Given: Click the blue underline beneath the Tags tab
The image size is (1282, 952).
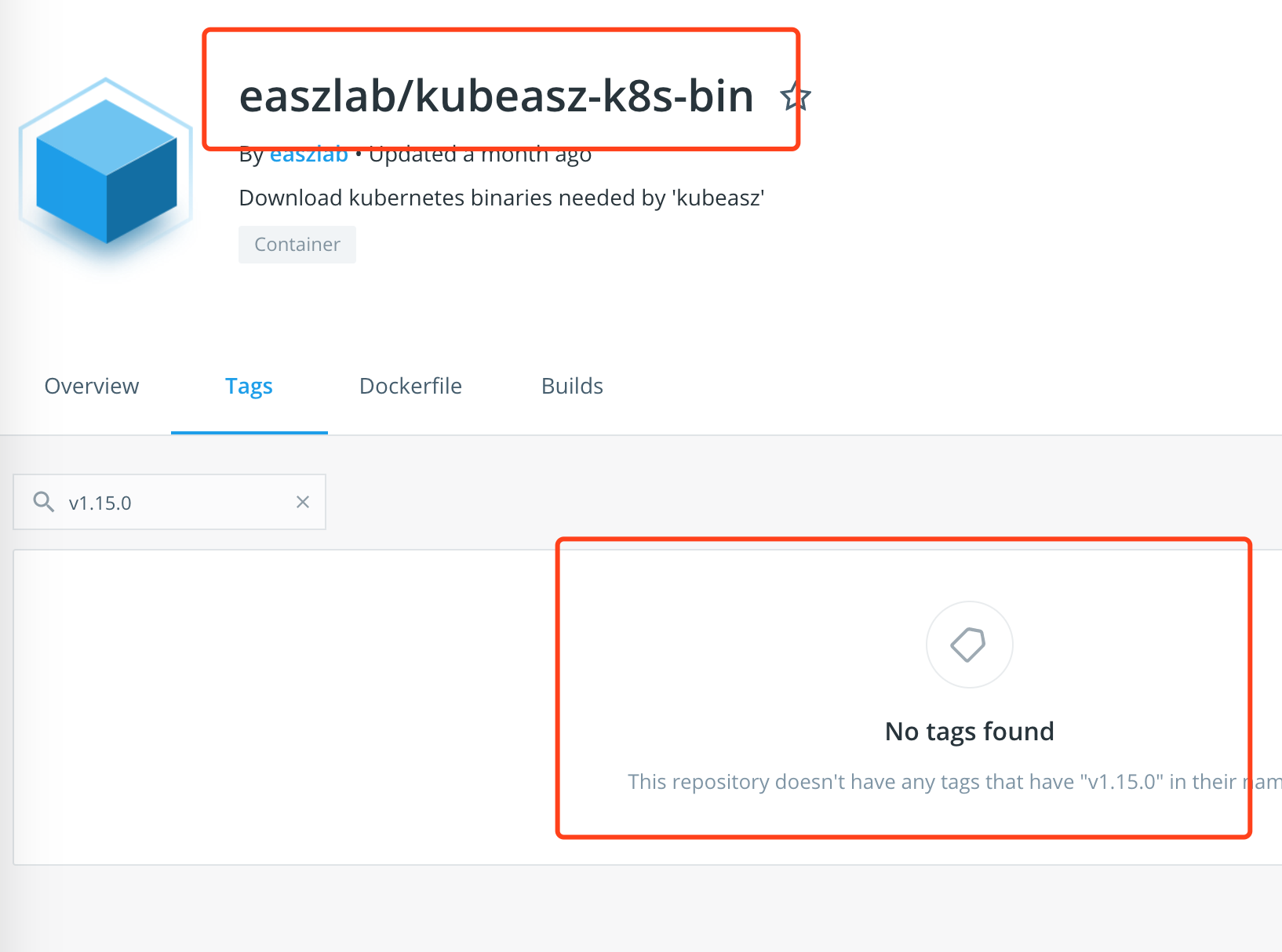Looking at the screenshot, I should [x=249, y=430].
